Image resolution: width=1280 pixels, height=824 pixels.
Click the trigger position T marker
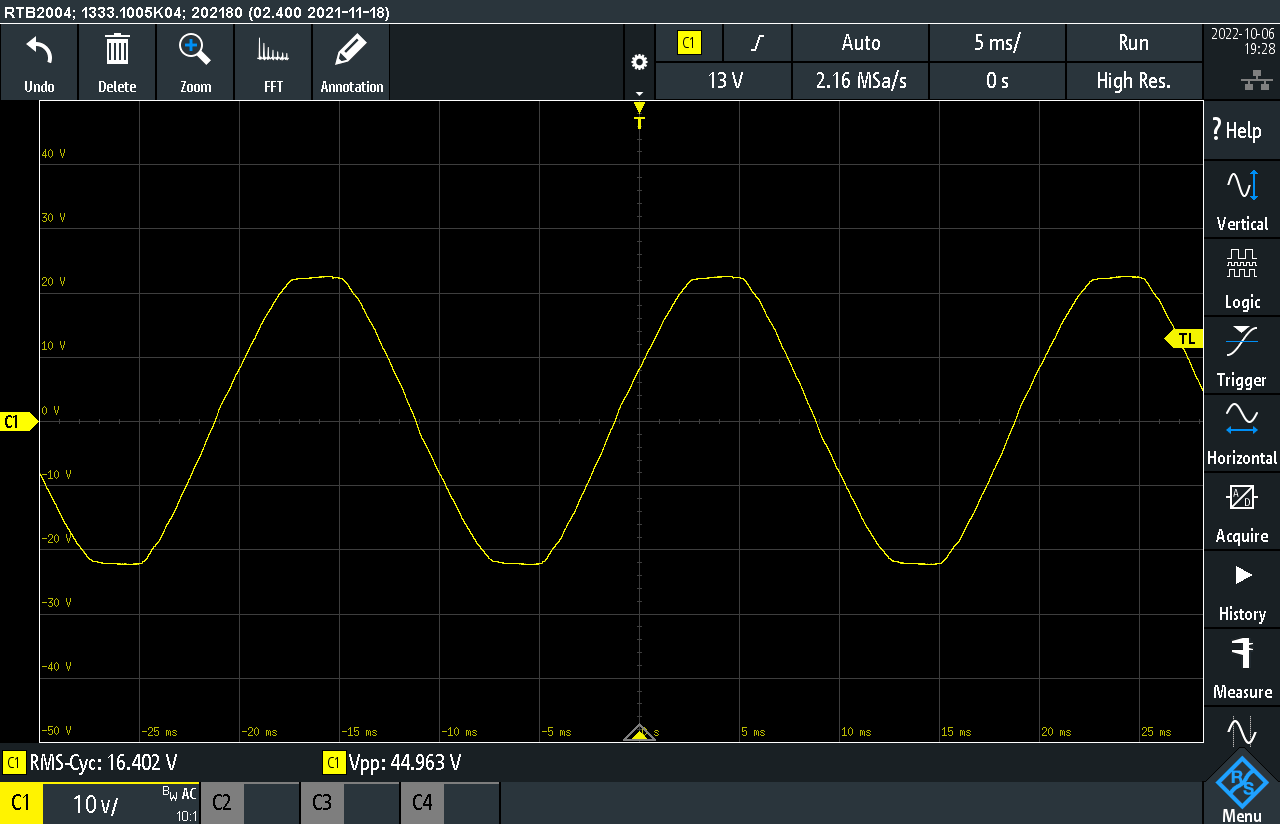tap(639, 117)
